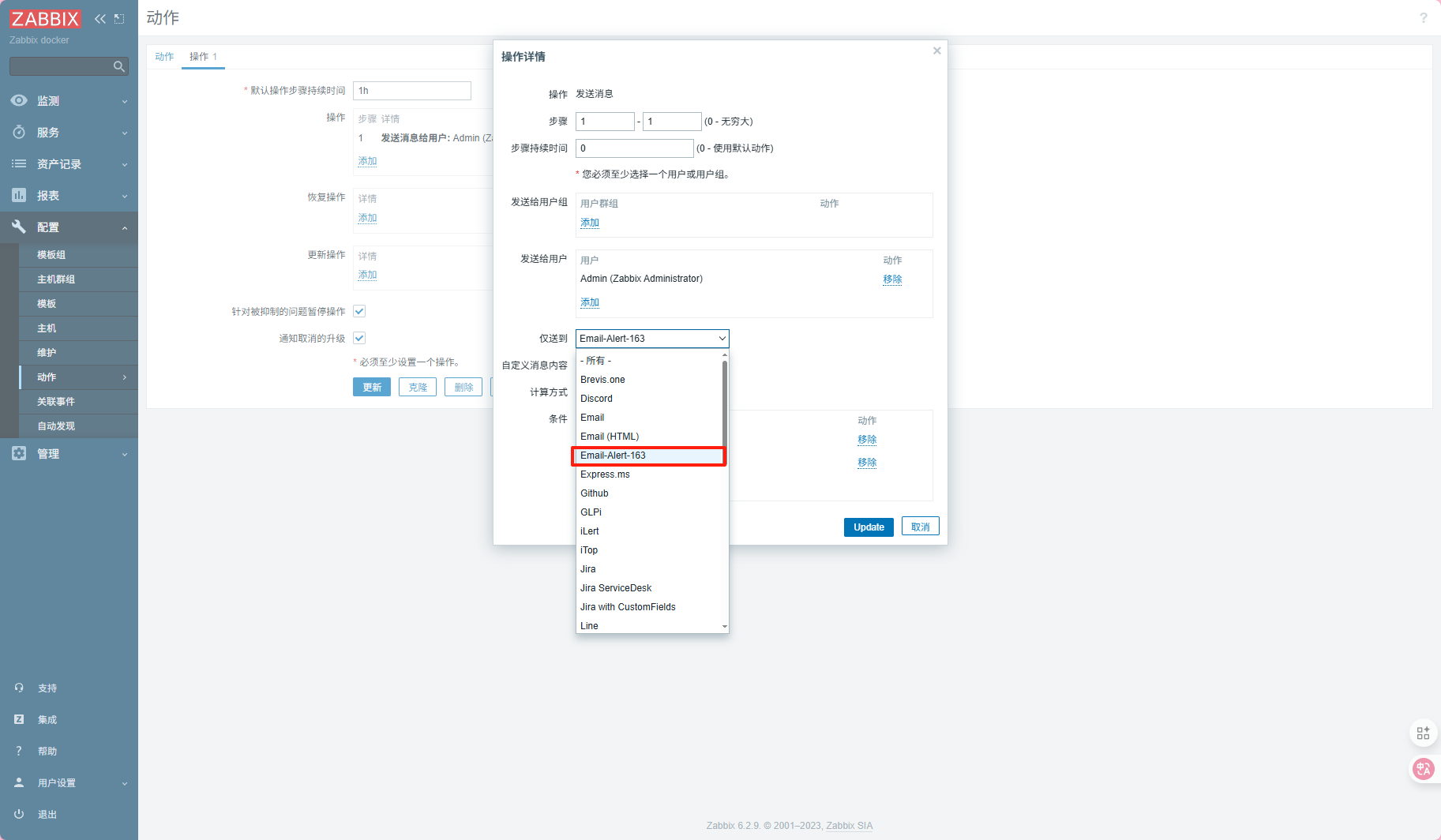1441x840 pixels.
Task: Click 移除 link for Admin user
Action: [x=892, y=279]
